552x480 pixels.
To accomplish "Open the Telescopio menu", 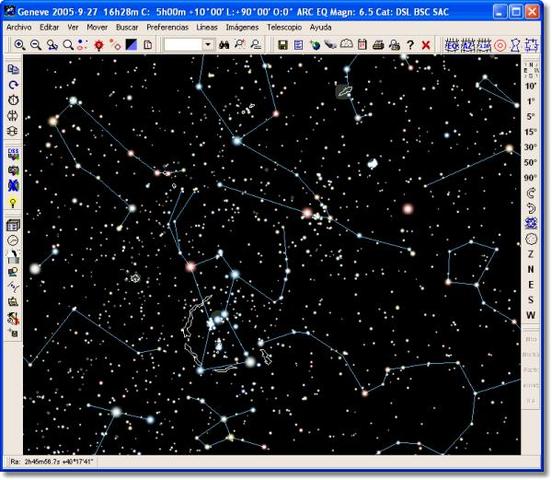I will pos(284,27).
